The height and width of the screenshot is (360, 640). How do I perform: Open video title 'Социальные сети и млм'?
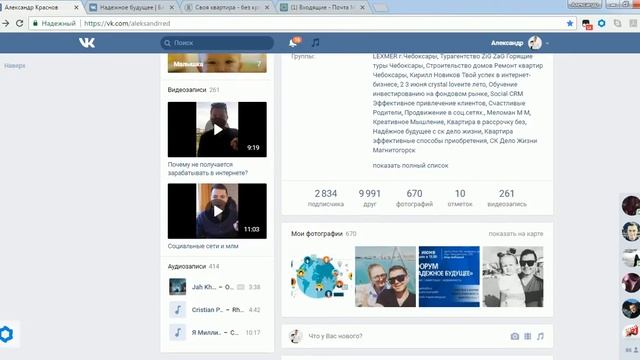(x=203, y=246)
